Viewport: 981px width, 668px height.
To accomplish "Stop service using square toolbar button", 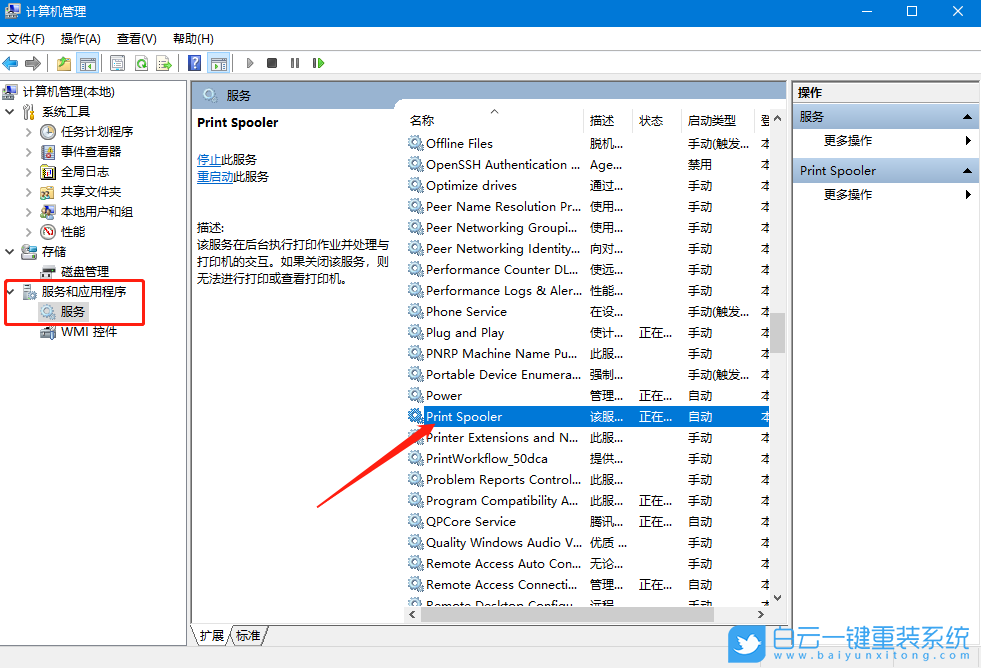I will (272, 63).
